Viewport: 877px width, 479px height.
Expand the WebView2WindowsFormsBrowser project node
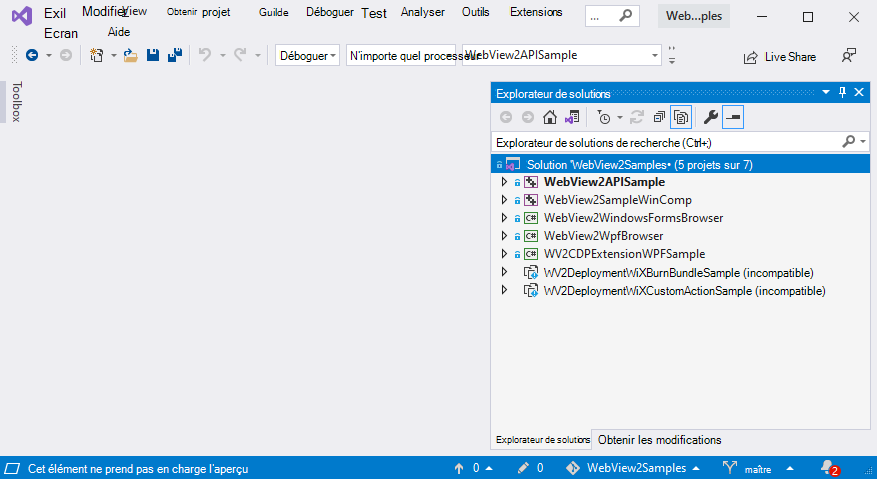coord(504,218)
